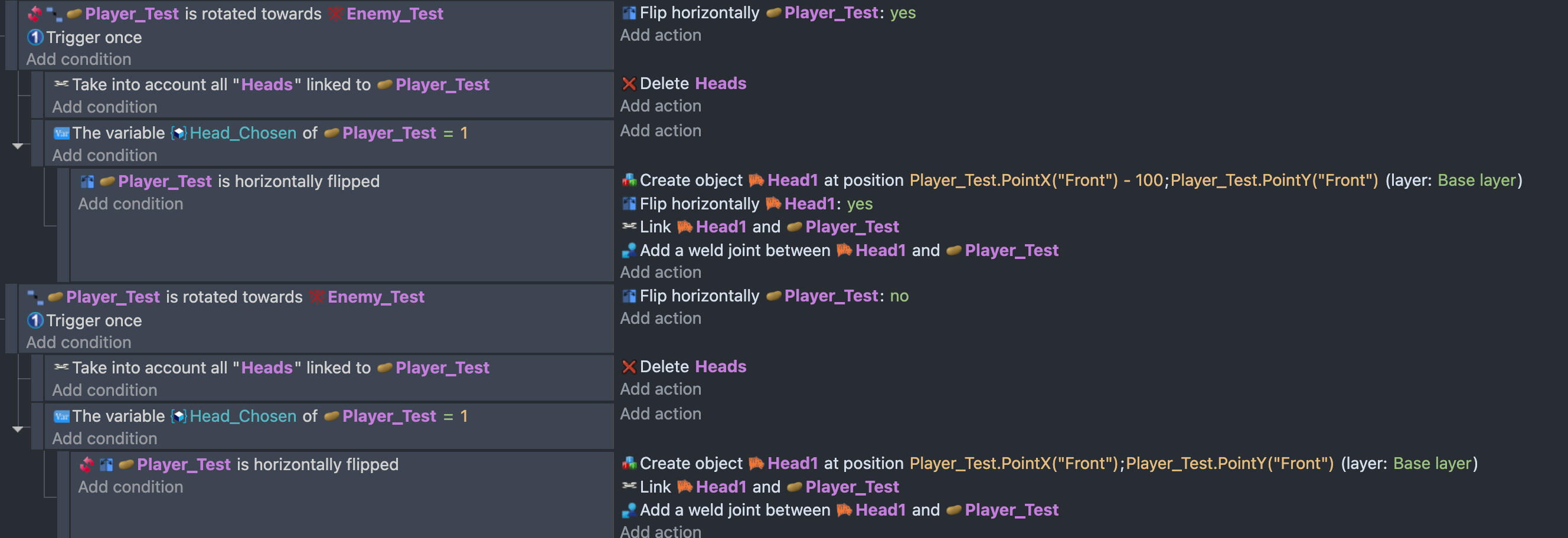The width and height of the screenshot is (1568, 538).
Task: Click the flip icon of 'Flip horizontally Head1: yes'
Action: (629, 204)
